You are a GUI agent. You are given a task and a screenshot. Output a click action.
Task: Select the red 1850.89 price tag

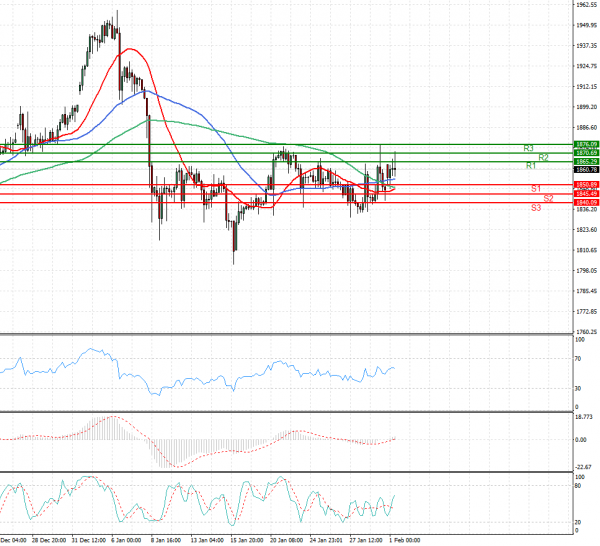point(587,185)
